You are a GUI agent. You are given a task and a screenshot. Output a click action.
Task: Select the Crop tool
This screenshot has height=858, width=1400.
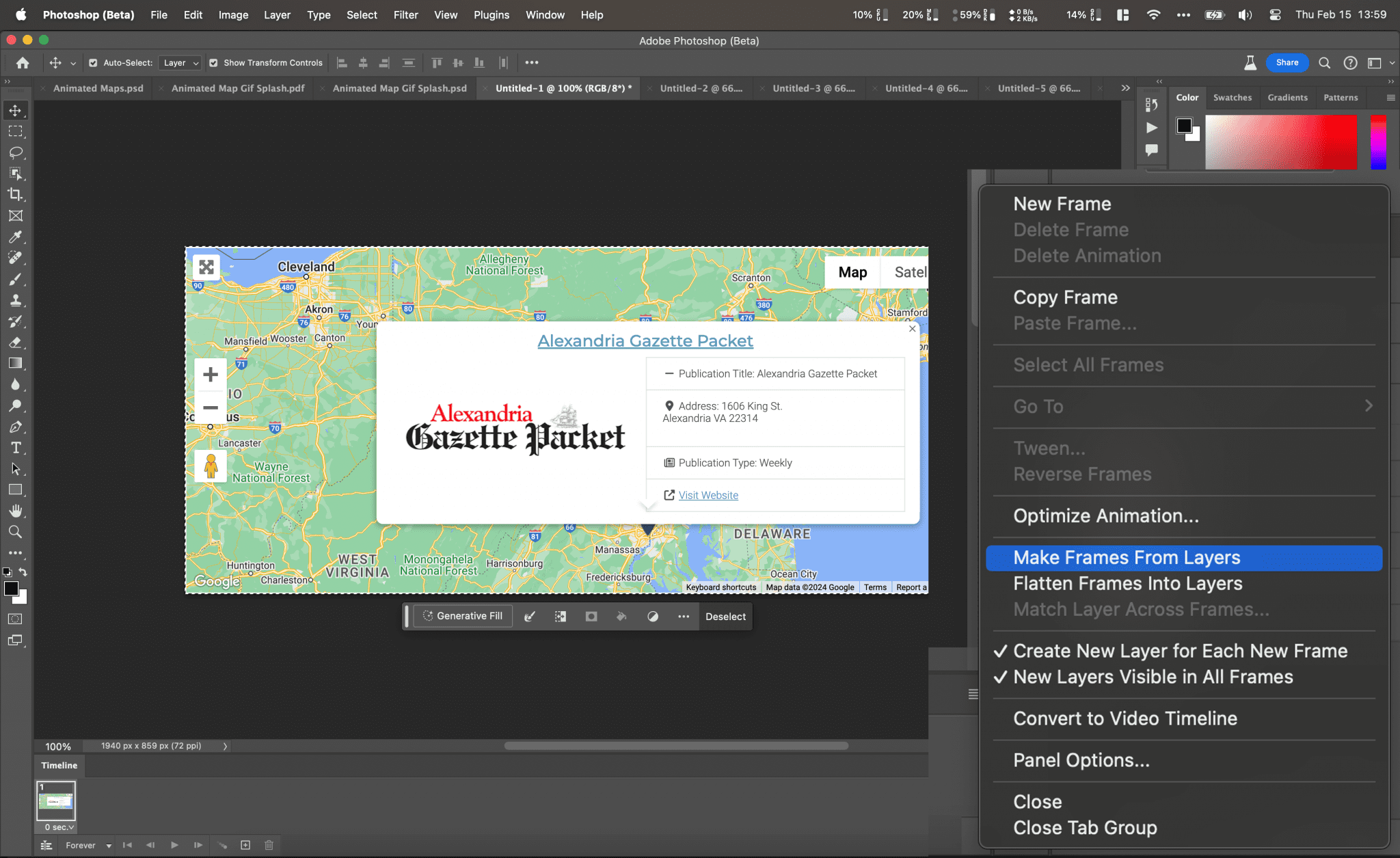16,195
